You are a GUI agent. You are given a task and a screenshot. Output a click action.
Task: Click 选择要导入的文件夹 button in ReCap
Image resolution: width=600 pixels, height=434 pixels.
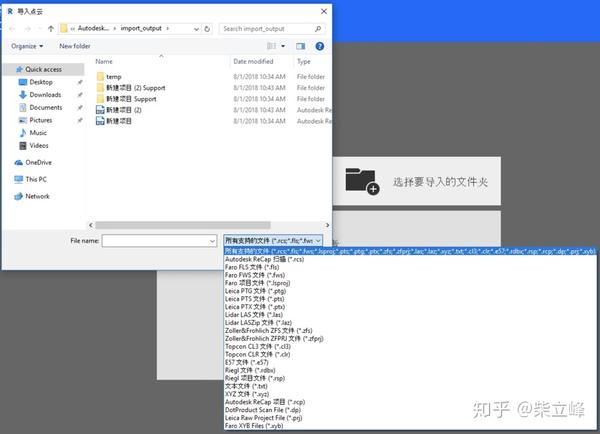point(417,181)
